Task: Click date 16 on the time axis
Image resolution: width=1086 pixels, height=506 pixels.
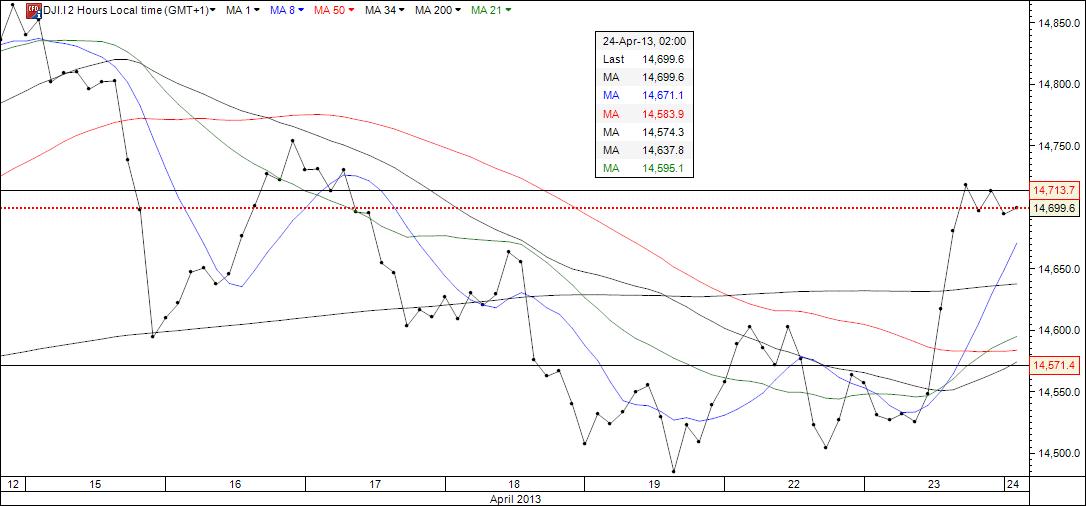Action: point(235,483)
